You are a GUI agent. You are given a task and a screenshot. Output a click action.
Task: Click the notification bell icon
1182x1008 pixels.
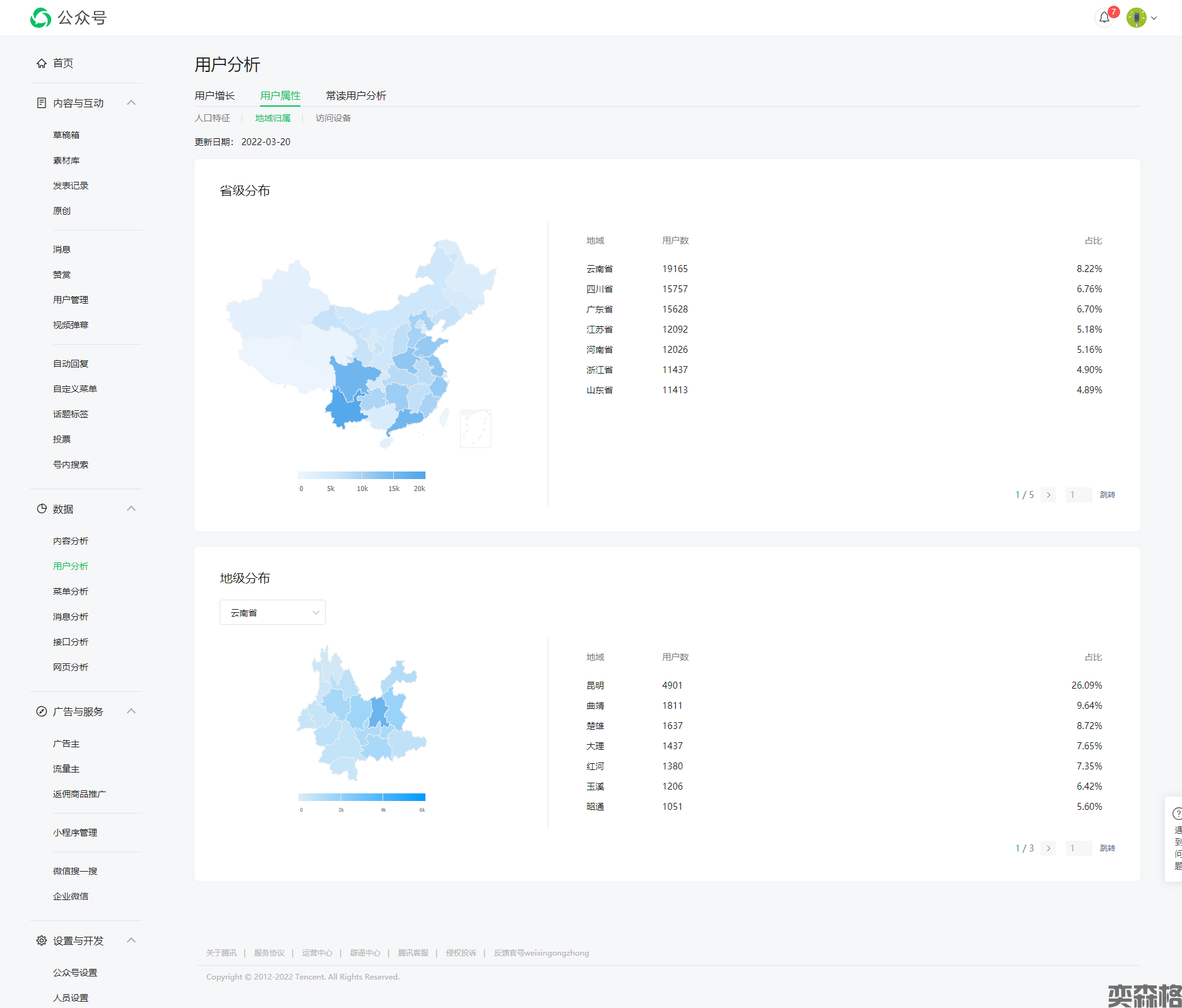(x=1104, y=18)
